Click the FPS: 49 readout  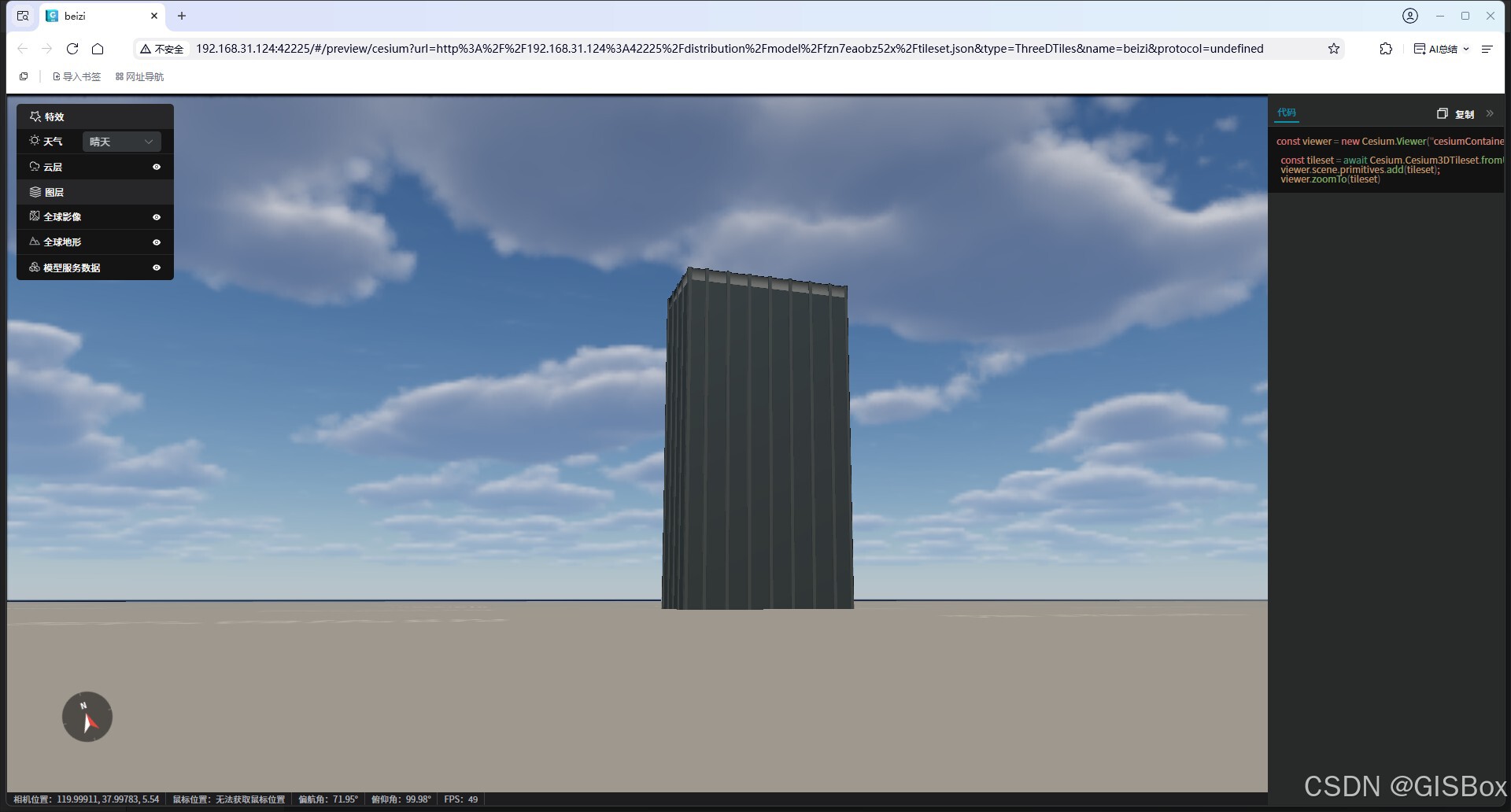(x=461, y=799)
